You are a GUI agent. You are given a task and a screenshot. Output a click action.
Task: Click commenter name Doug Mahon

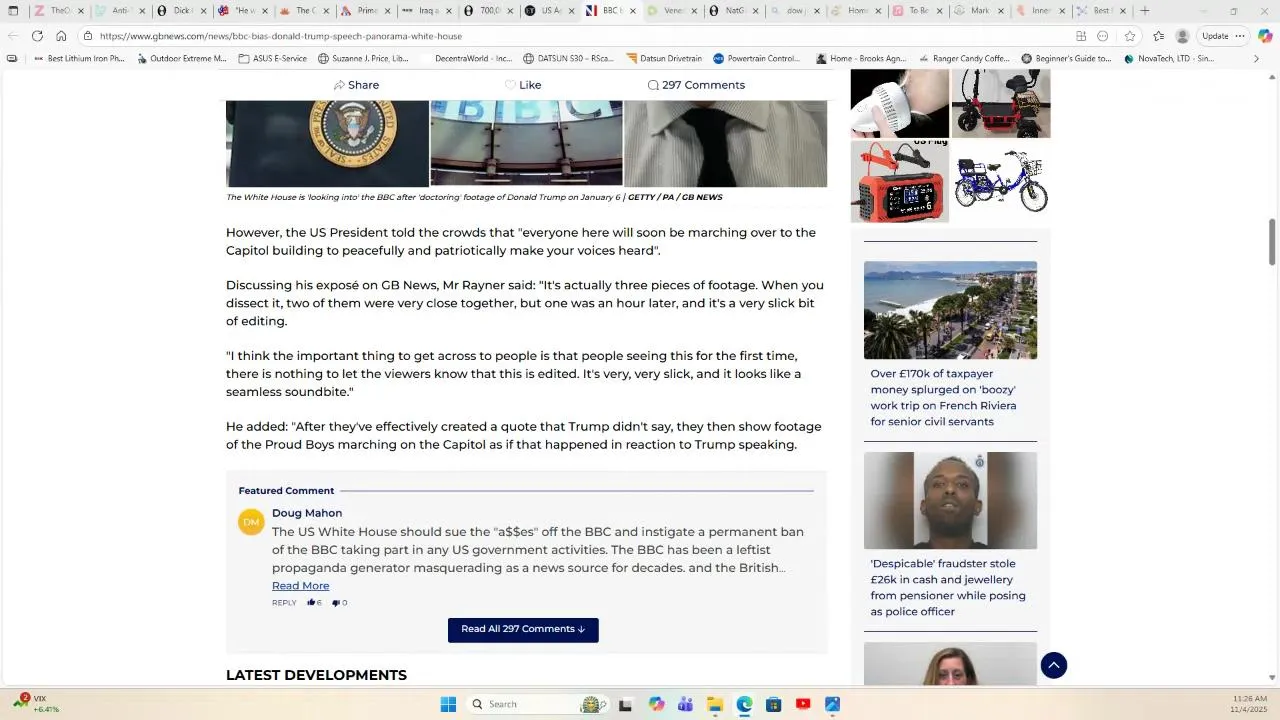coord(307,513)
